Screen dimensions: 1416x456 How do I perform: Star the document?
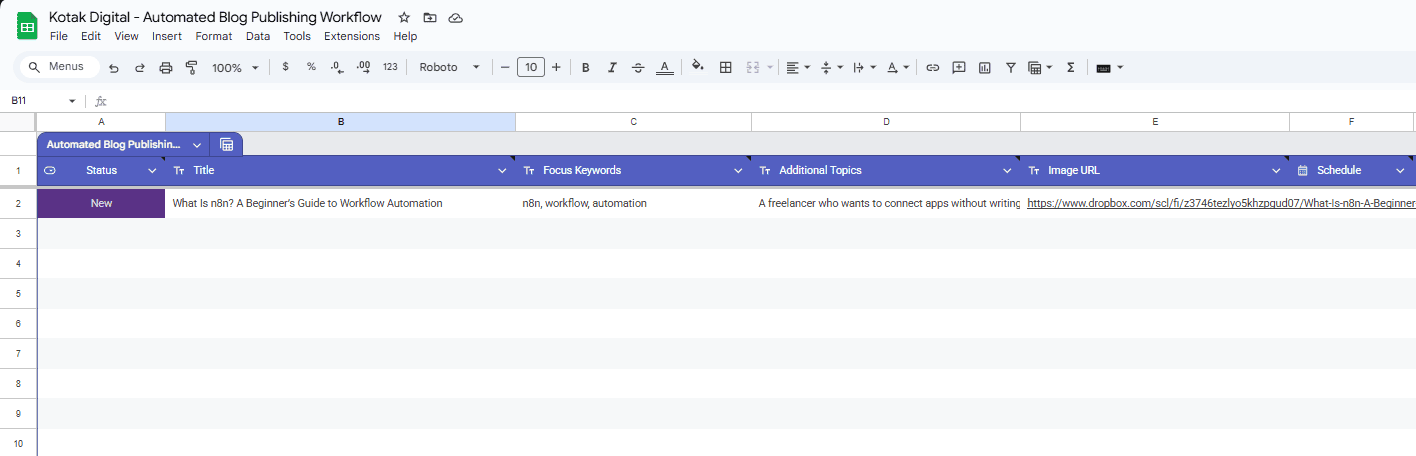pos(404,18)
